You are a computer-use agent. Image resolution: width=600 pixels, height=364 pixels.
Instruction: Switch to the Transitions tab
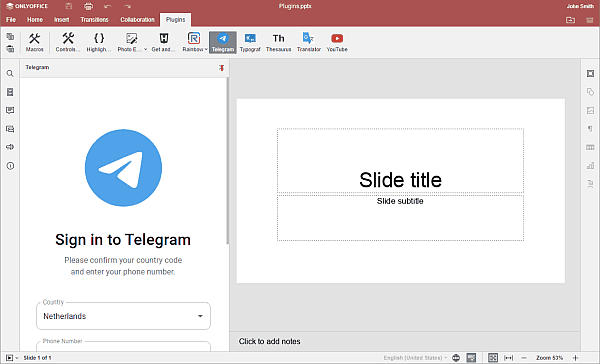click(94, 20)
